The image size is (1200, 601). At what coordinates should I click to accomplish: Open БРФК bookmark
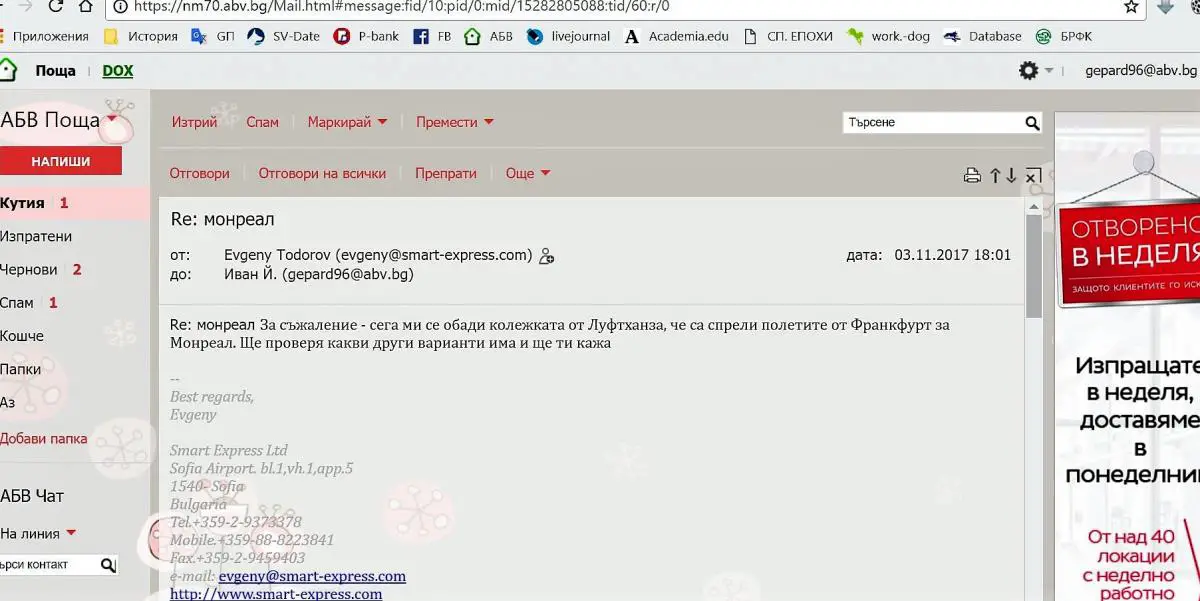(1064, 36)
